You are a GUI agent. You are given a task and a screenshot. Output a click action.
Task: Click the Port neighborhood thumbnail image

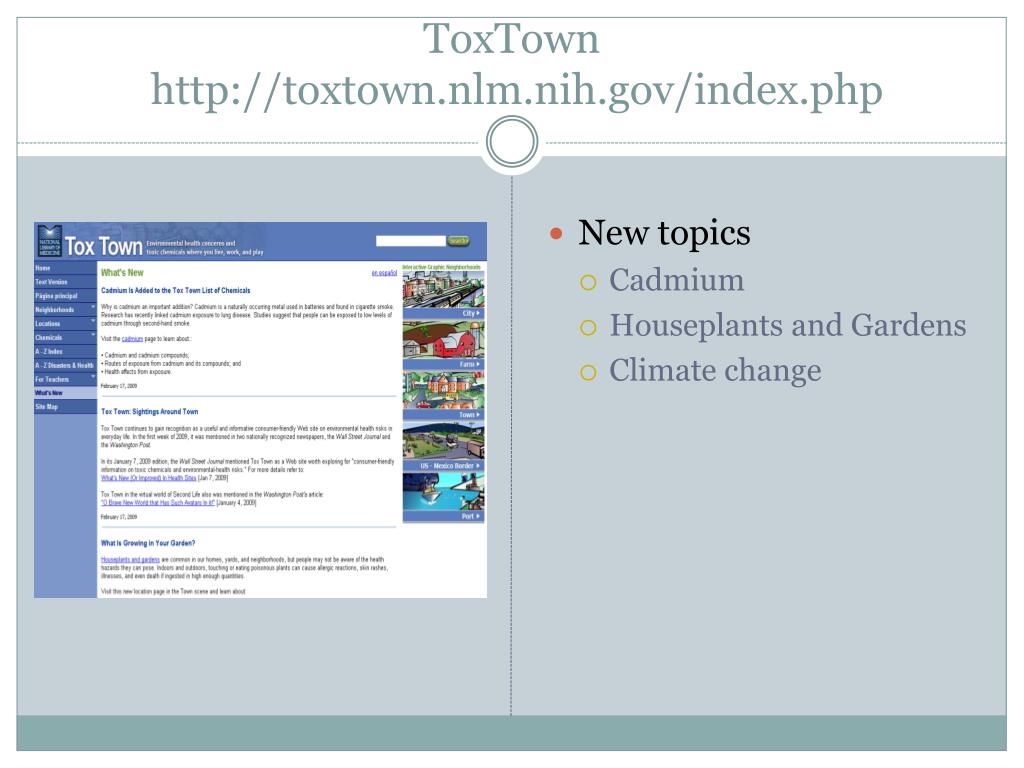(443, 492)
